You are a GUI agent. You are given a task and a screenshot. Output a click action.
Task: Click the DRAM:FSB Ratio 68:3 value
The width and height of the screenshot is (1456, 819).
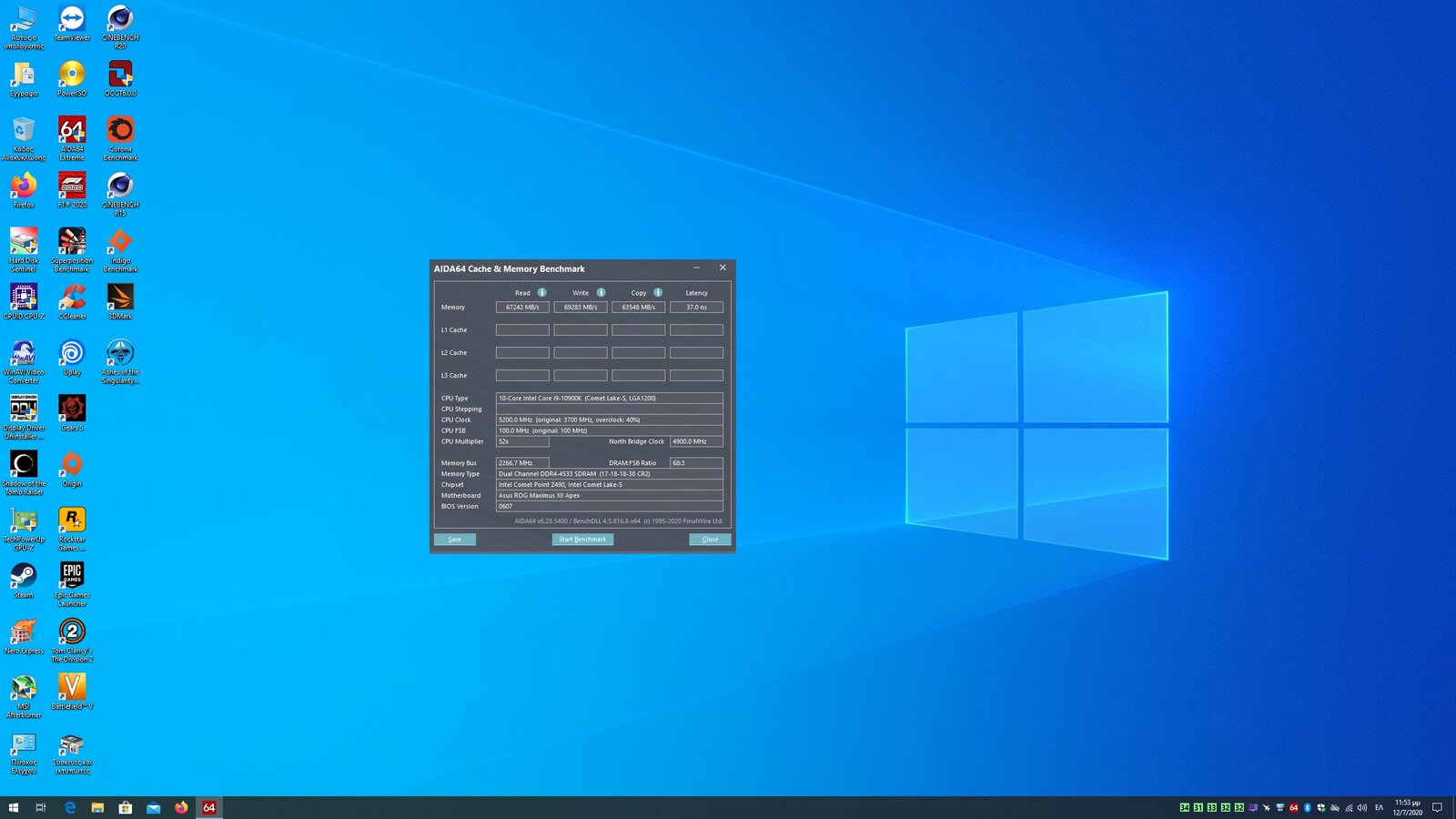pyautogui.click(x=697, y=463)
